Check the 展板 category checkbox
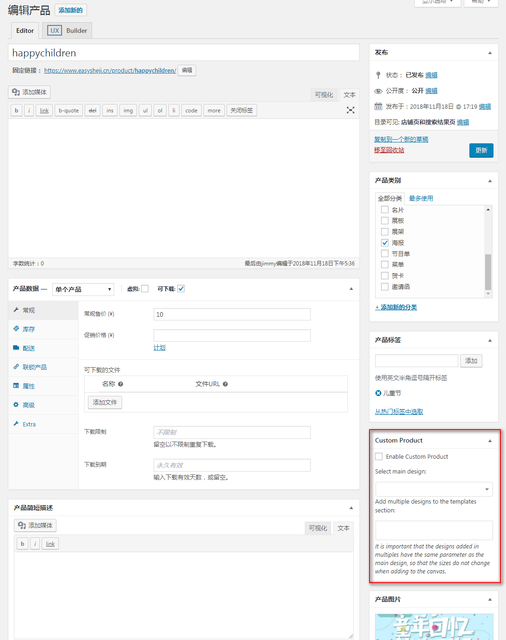This screenshot has height=640, width=506. [384, 221]
